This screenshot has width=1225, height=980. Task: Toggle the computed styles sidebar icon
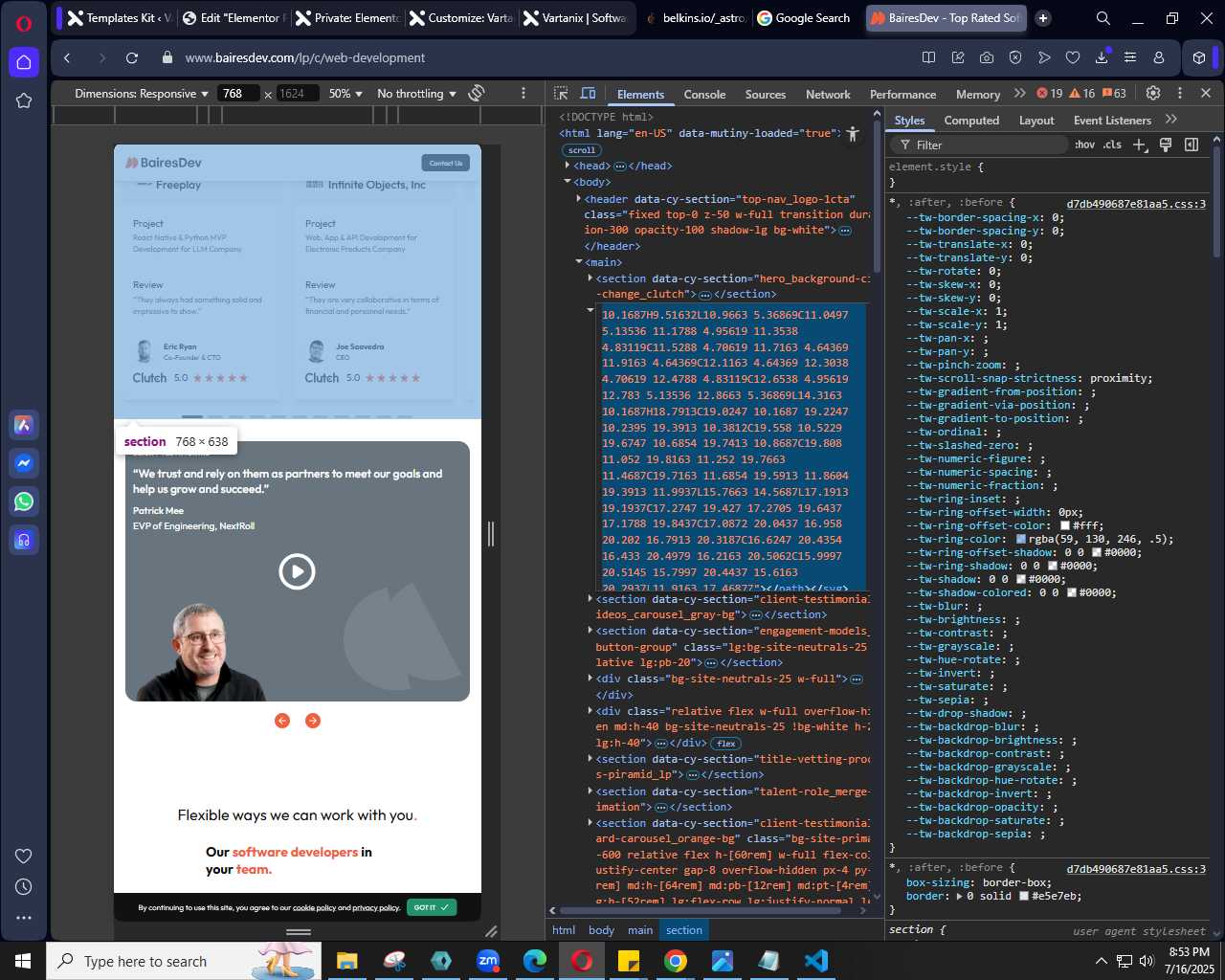[x=1192, y=145]
